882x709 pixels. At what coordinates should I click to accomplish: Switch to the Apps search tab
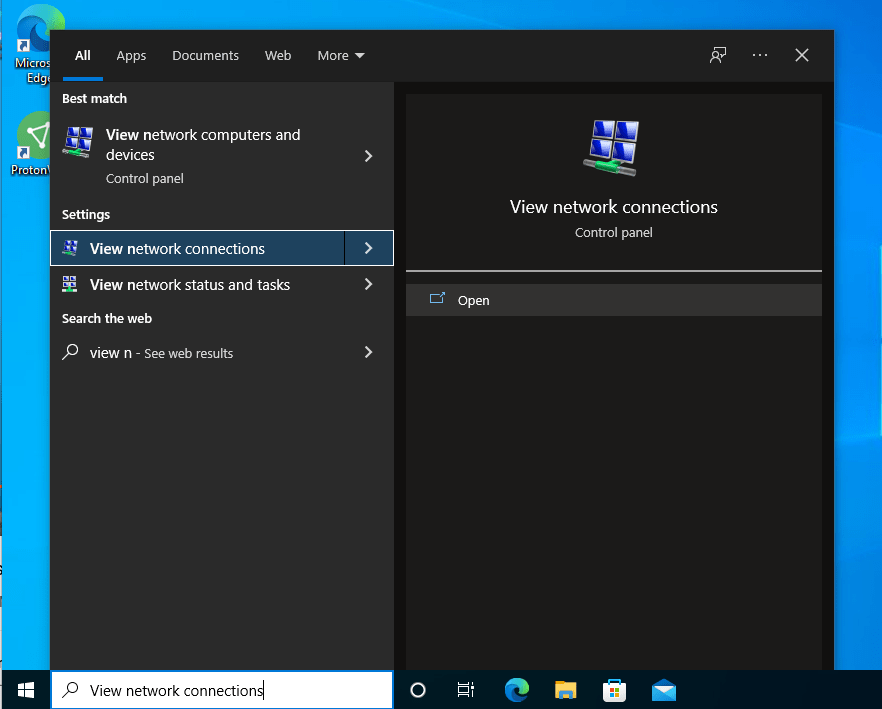[131, 55]
